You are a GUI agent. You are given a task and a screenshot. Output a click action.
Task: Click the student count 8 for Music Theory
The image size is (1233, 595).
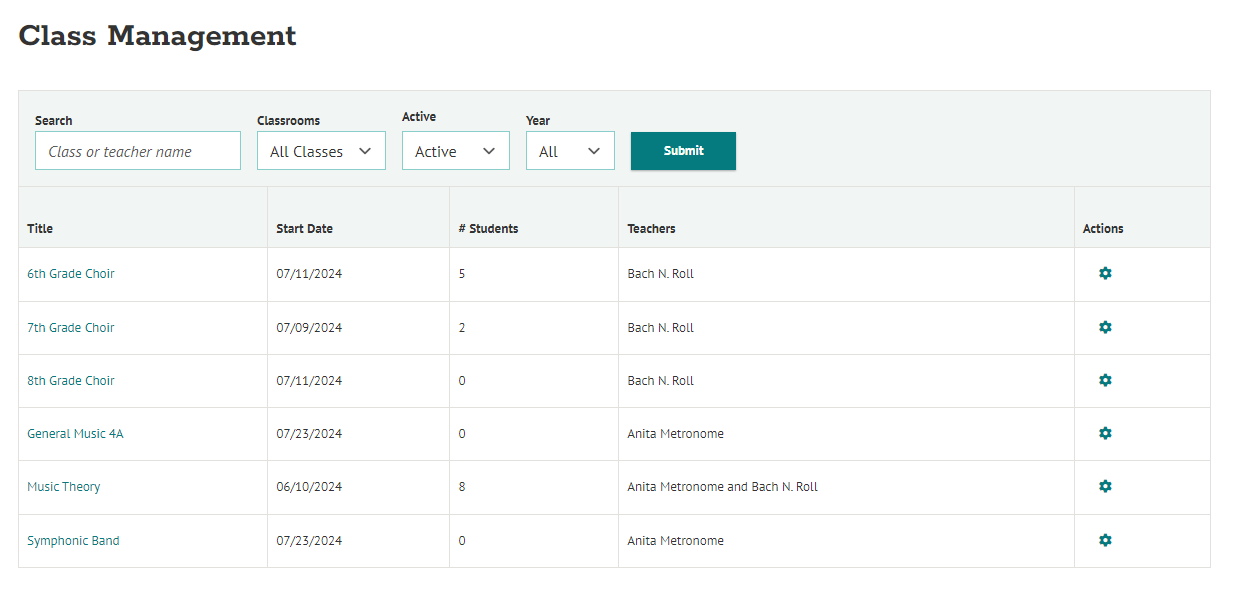462,487
